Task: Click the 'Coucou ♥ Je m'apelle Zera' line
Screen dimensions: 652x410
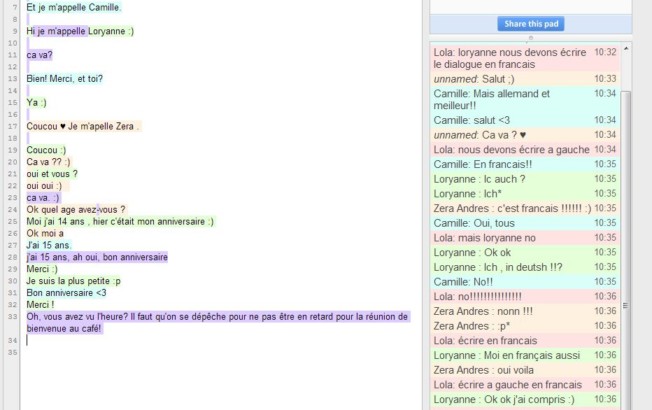Action: (83, 126)
